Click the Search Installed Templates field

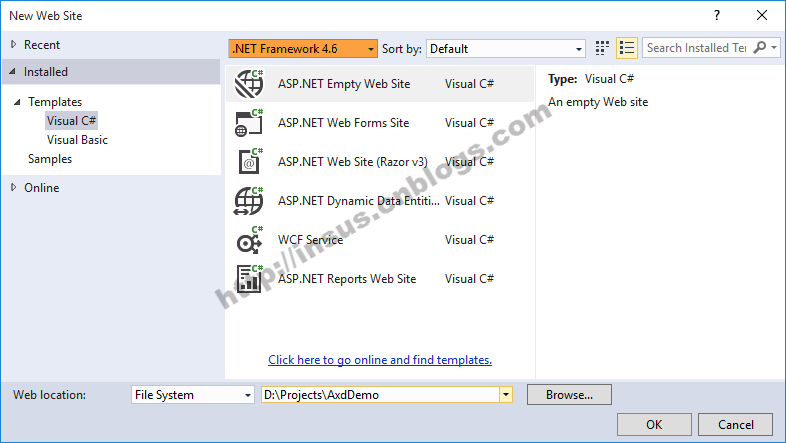[x=697, y=48]
